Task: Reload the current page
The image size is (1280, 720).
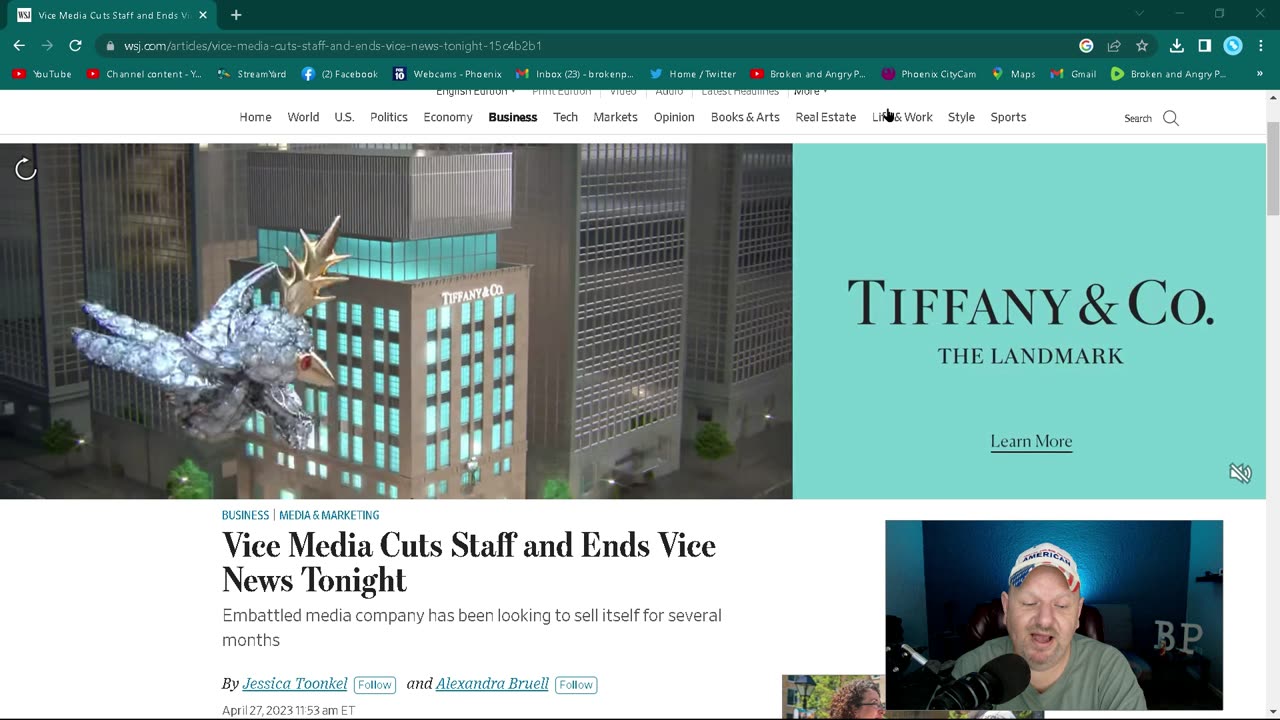Action: 75,46
